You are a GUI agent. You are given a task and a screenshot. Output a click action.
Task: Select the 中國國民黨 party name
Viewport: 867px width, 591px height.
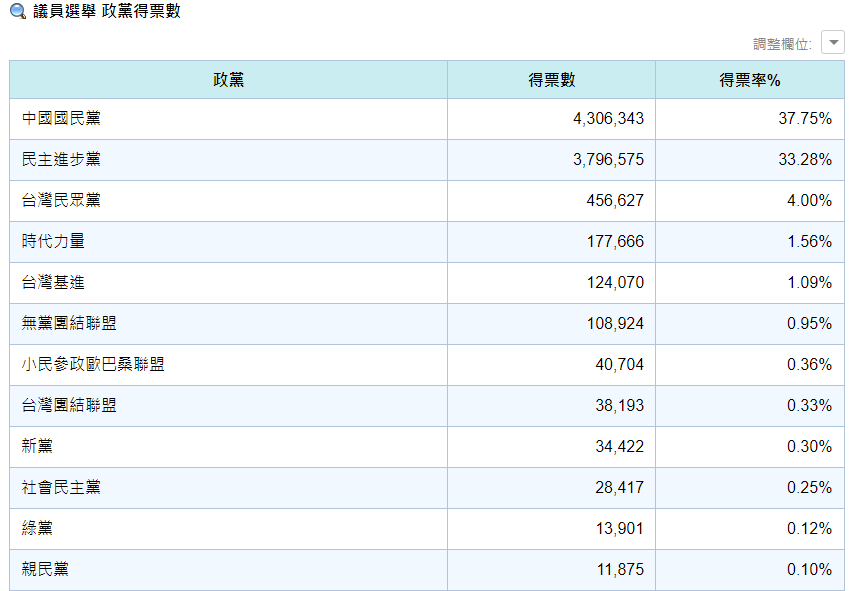61,118
